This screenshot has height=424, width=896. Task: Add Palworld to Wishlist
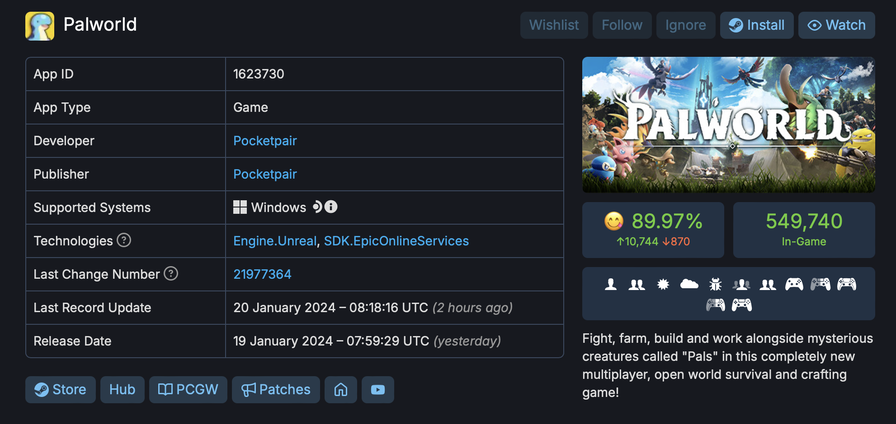click(553, 25)
